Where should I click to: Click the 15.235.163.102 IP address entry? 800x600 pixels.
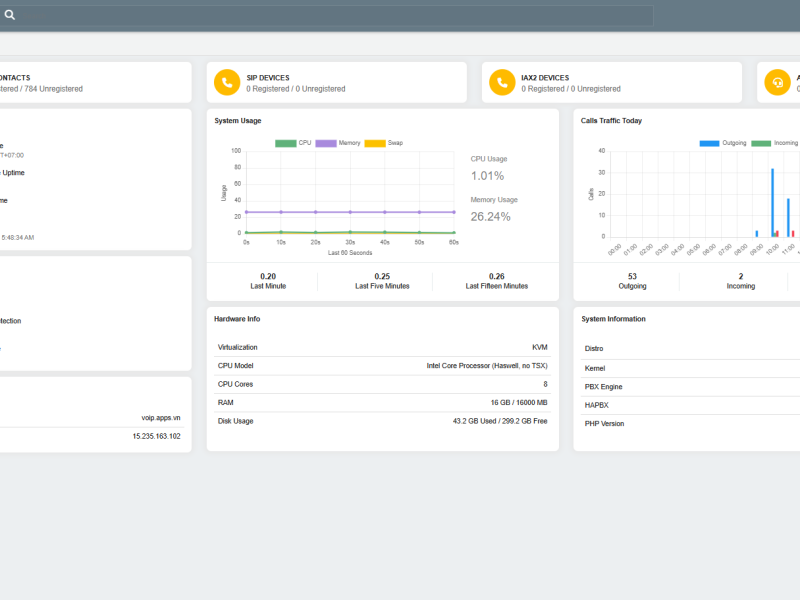click(x=158, y=436)
